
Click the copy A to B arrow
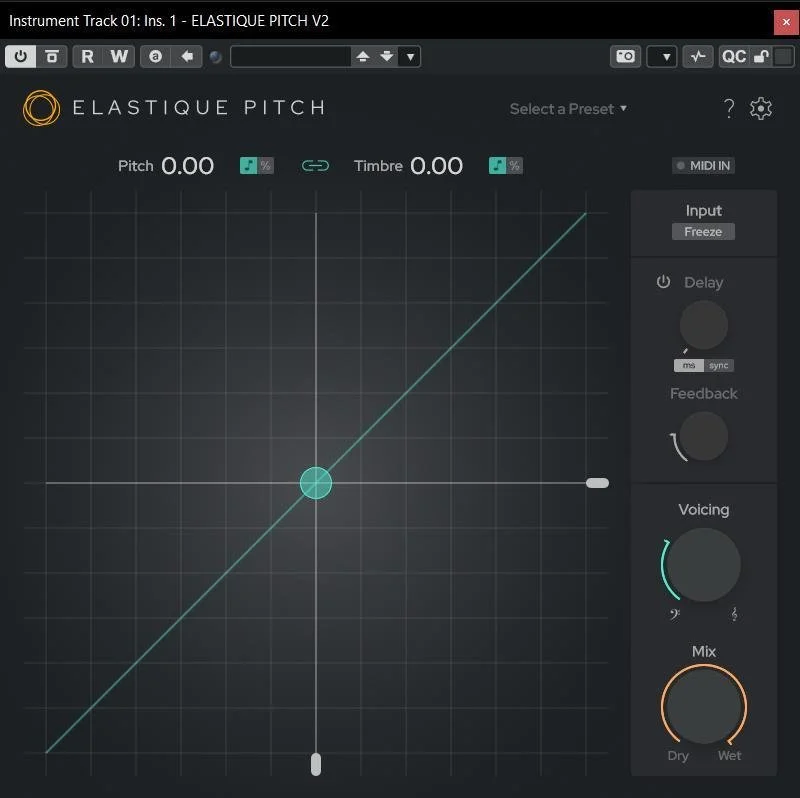187,56
